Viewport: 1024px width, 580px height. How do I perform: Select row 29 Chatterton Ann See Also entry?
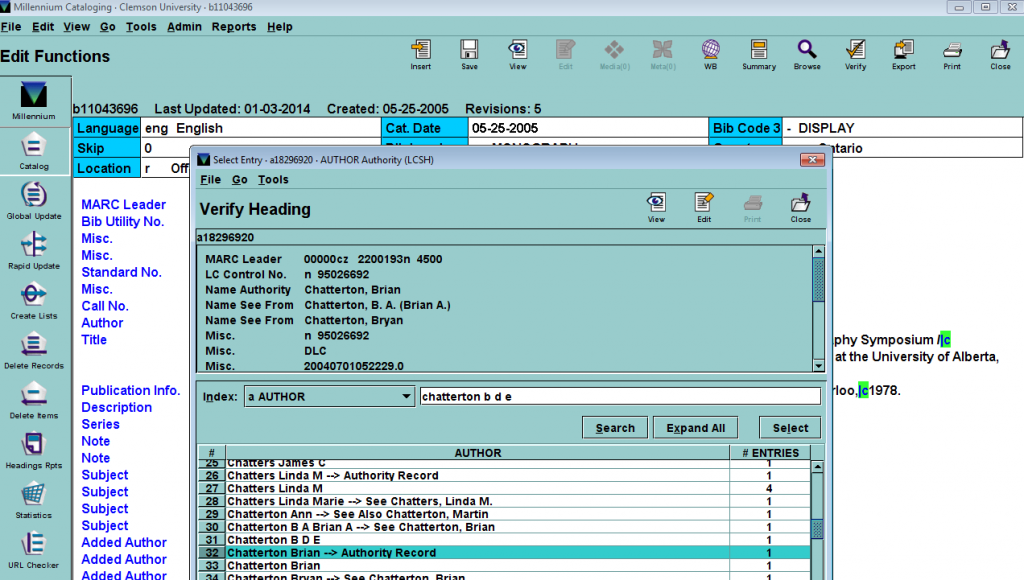tap(504, 514)
